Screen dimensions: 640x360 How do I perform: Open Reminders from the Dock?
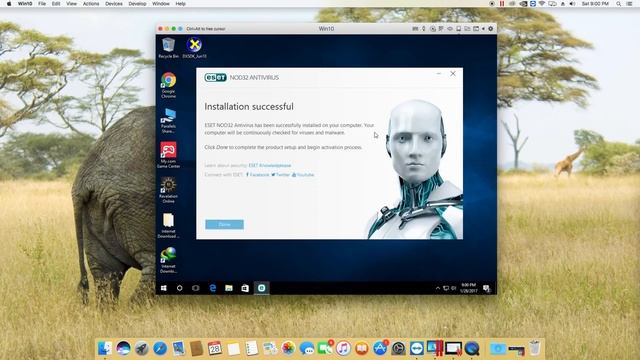point(252,348)
